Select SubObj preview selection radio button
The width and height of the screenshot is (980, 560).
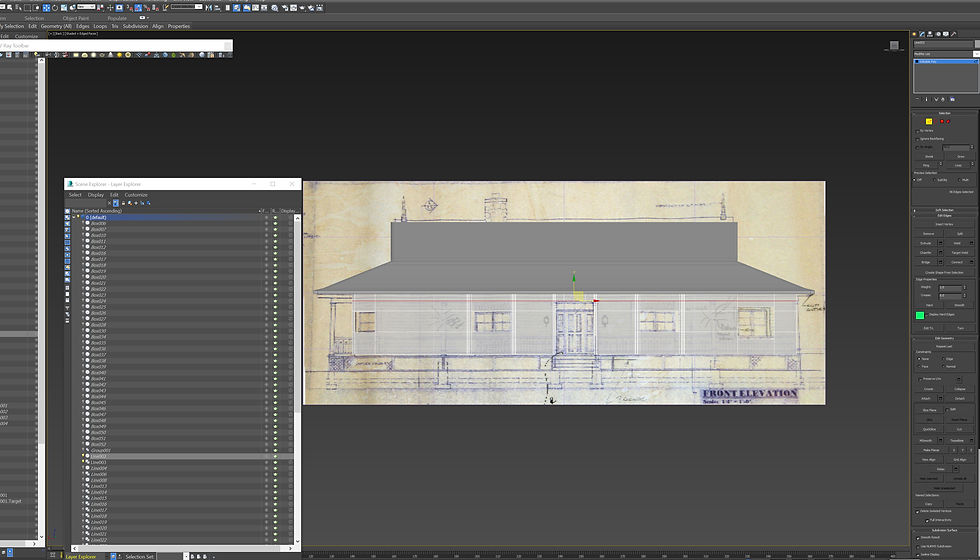point(935,180)
